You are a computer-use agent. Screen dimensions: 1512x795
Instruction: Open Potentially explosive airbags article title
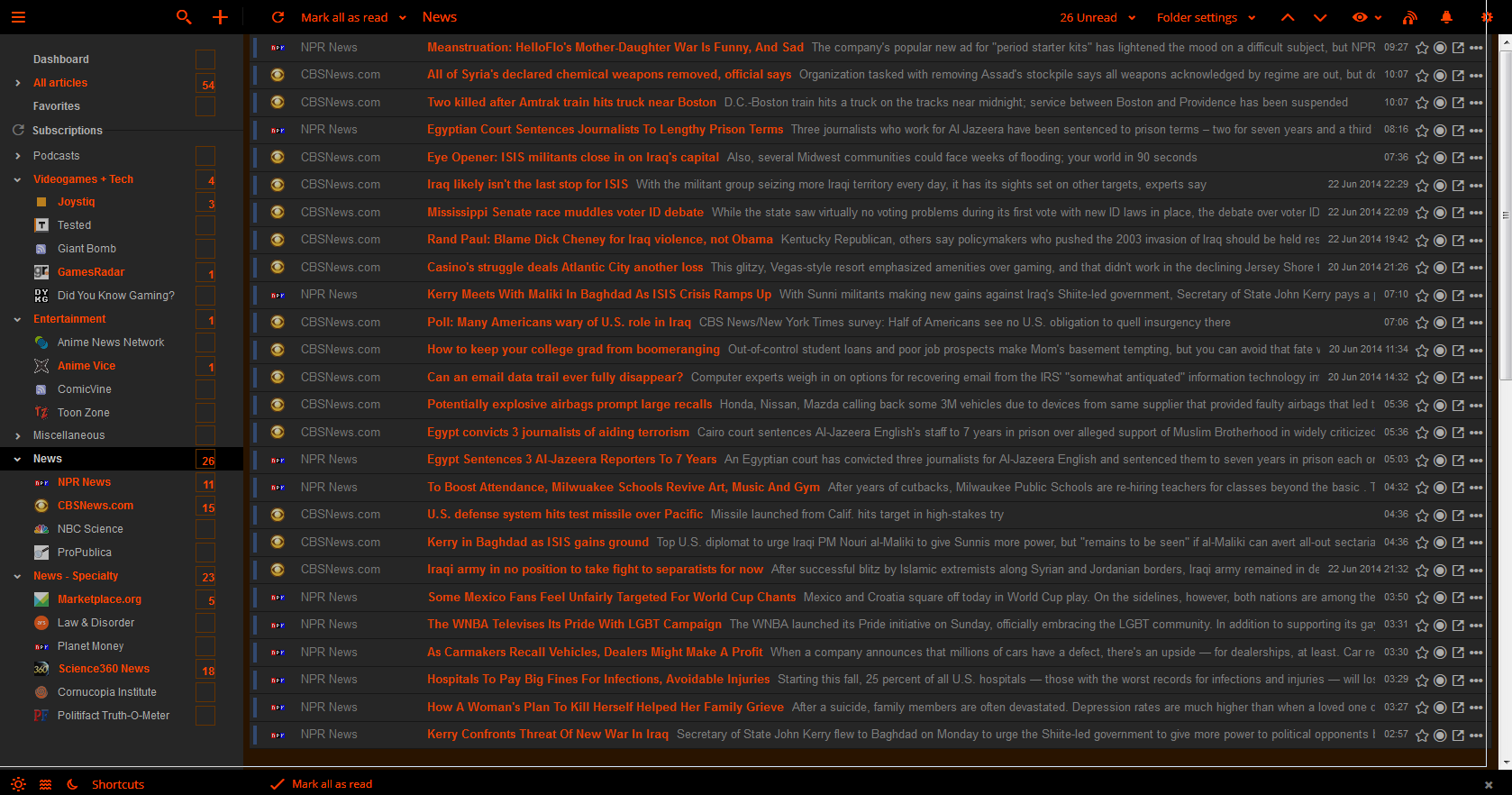pyautogui.click(x=569, y=405)
